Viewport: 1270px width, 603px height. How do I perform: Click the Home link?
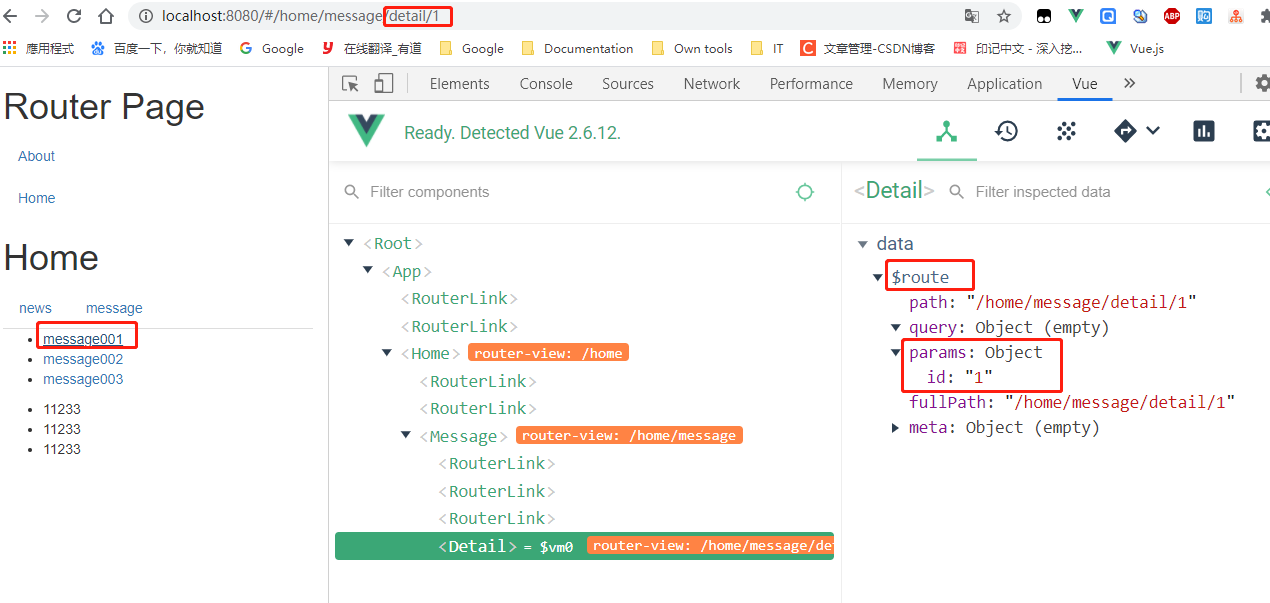point(36,198)
